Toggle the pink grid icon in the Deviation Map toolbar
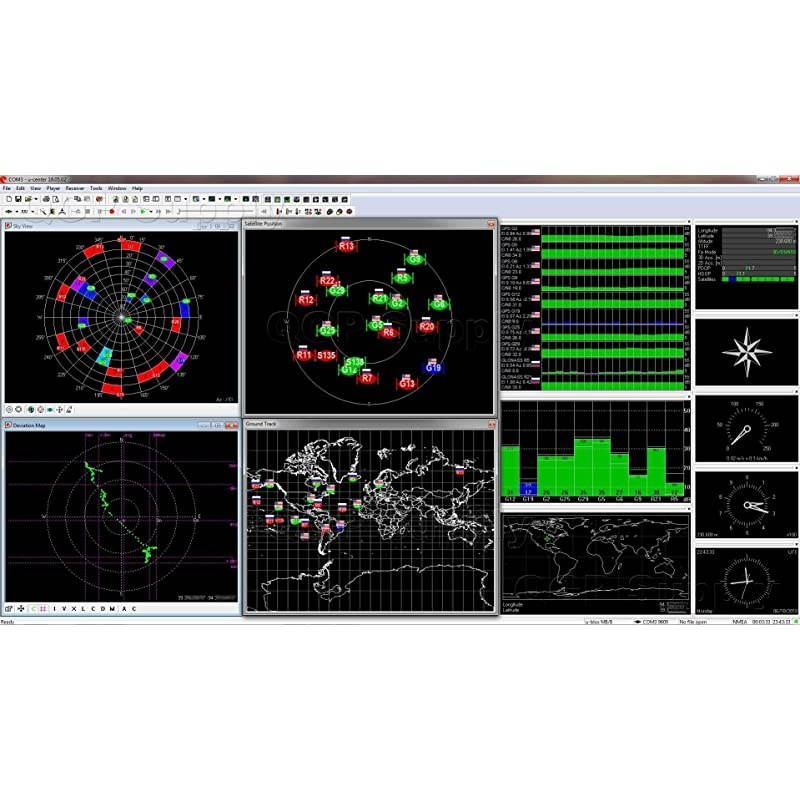The width and height of the screenshot is (800, 800). 43,609
